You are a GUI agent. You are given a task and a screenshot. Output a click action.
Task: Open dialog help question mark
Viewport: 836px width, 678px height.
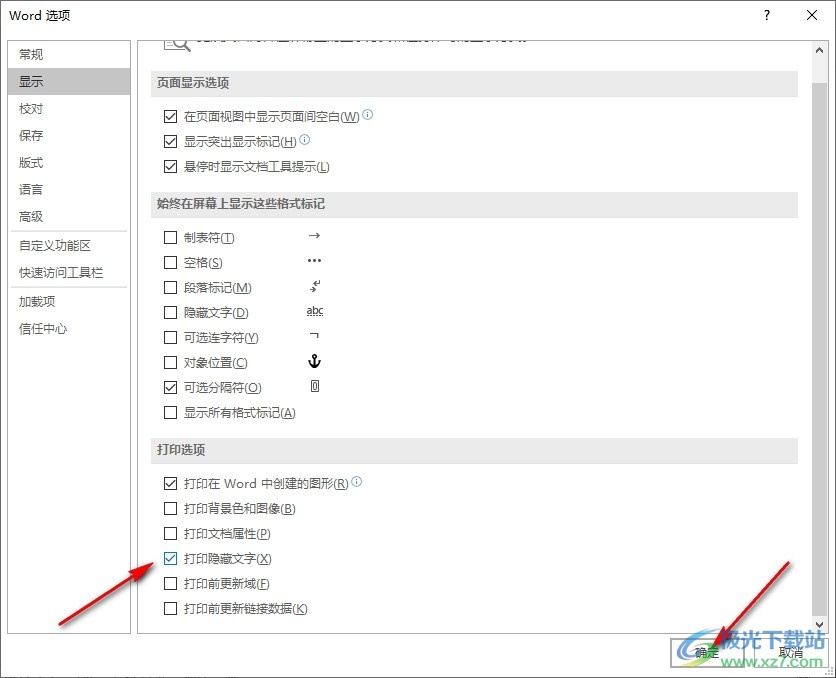pos(767,15)
